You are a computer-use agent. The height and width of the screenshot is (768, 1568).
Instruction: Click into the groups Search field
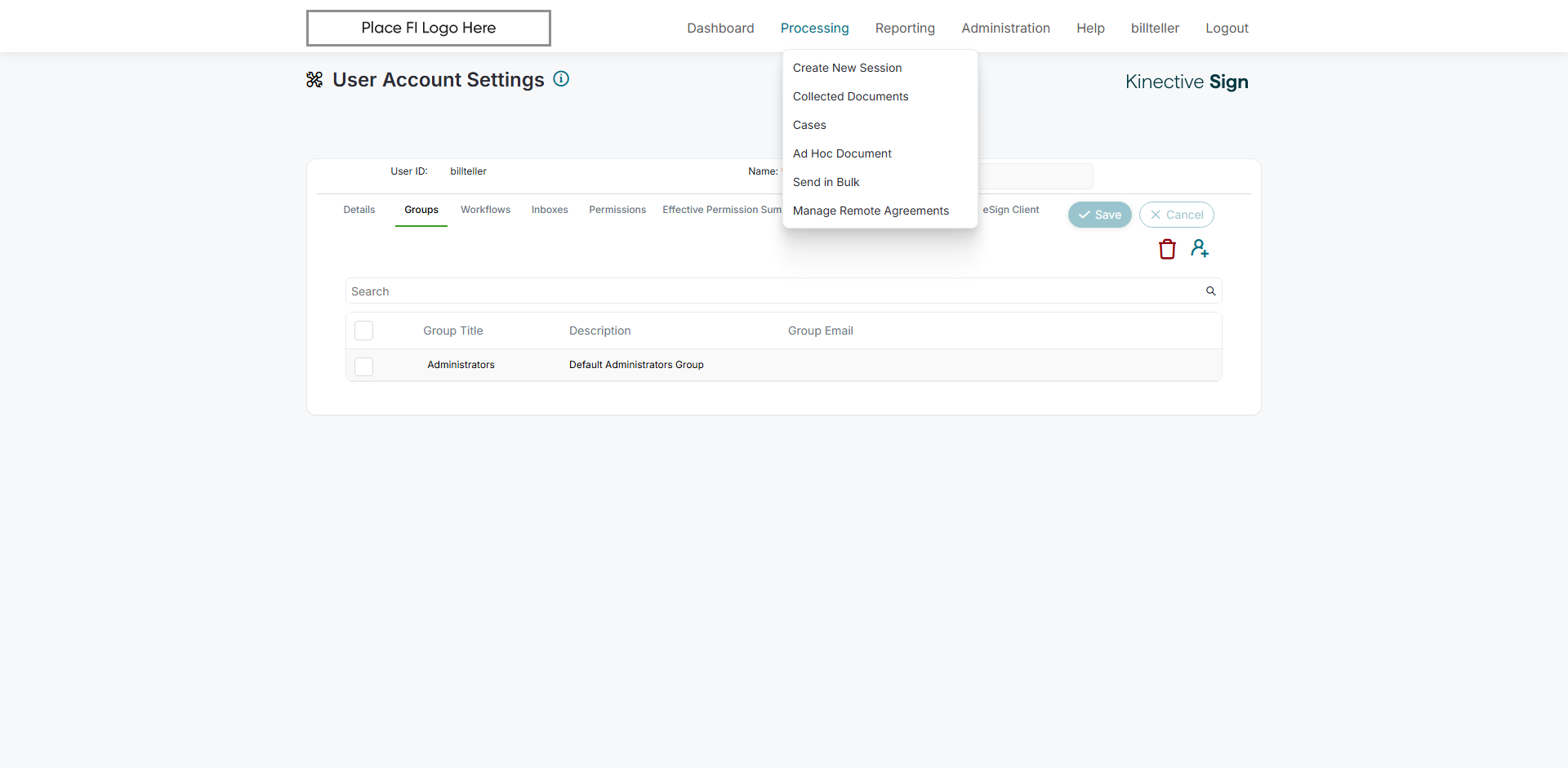click(x=768, y=291)
